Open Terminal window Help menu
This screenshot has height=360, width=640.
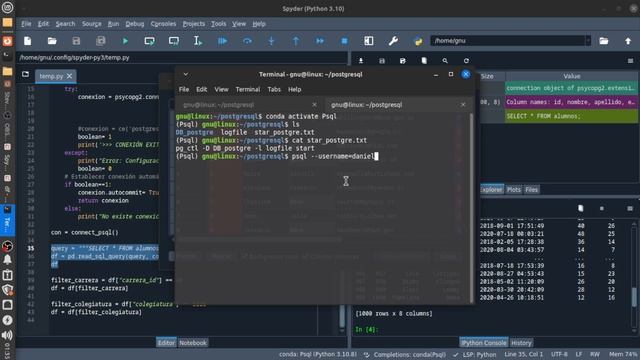(294, 89)
